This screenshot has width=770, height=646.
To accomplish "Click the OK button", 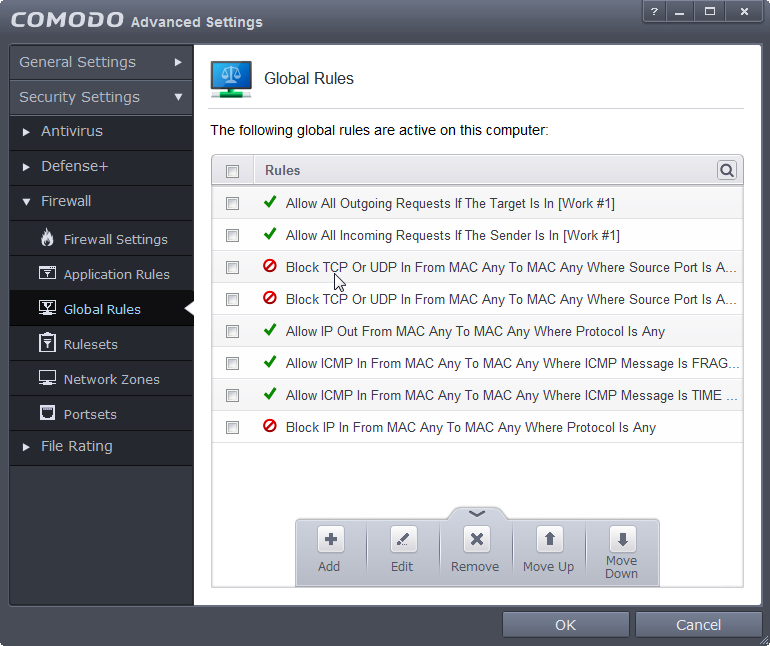I will [565, 625].
